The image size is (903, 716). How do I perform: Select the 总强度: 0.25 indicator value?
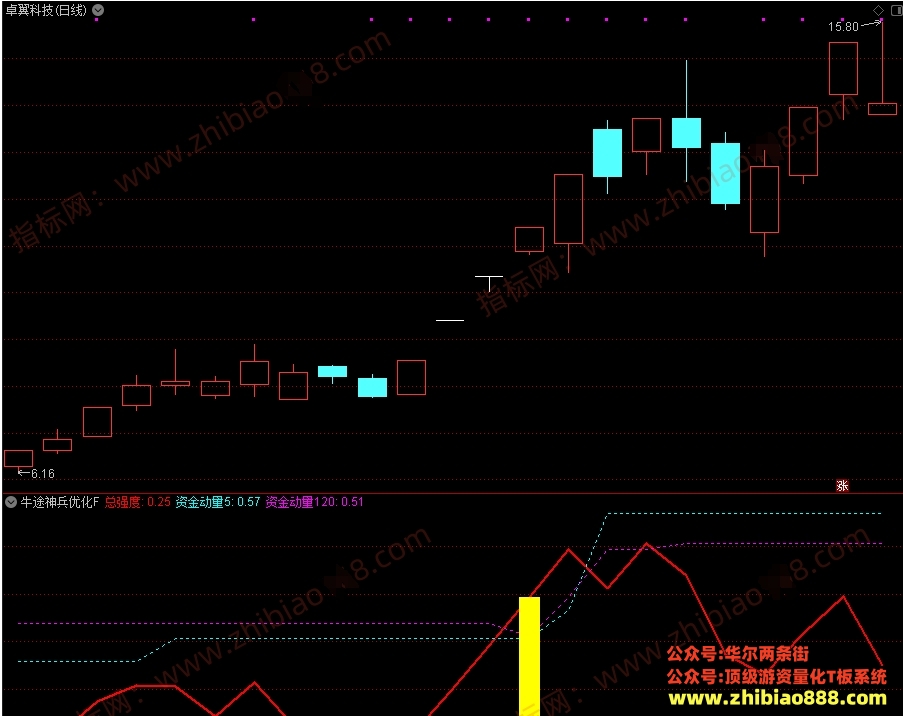pyautogui.click(x=138, y=502)
